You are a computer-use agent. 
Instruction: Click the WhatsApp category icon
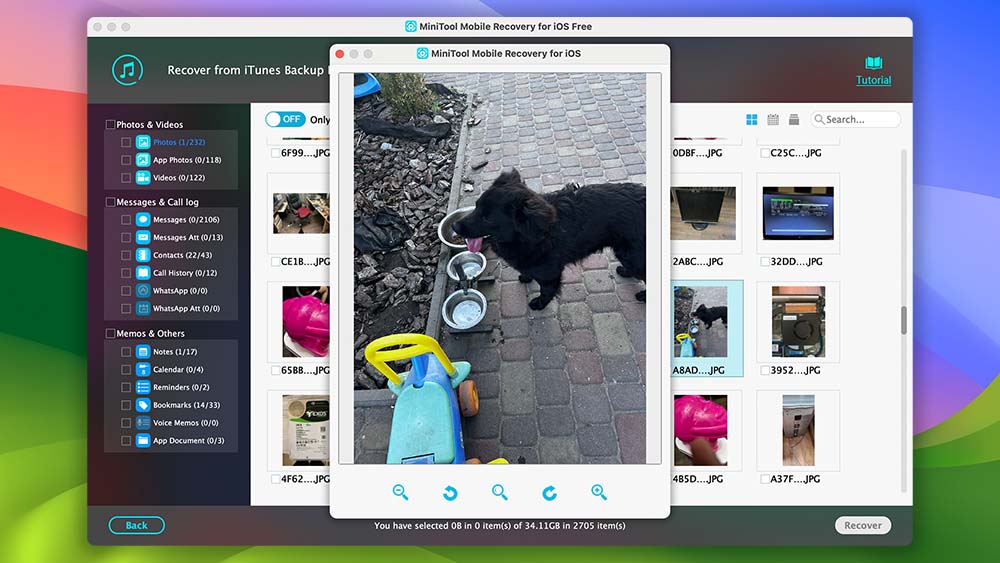click(143, 291)
